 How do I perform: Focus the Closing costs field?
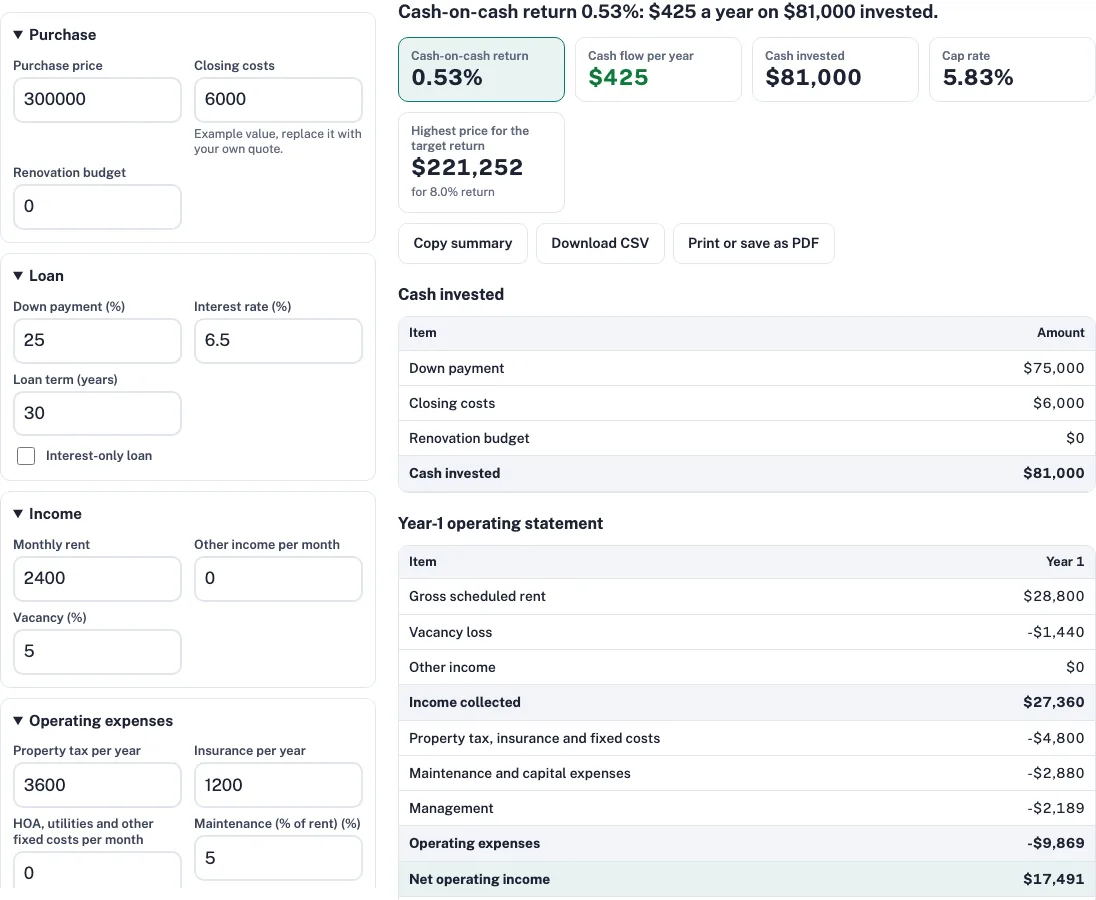coord(278,100)
